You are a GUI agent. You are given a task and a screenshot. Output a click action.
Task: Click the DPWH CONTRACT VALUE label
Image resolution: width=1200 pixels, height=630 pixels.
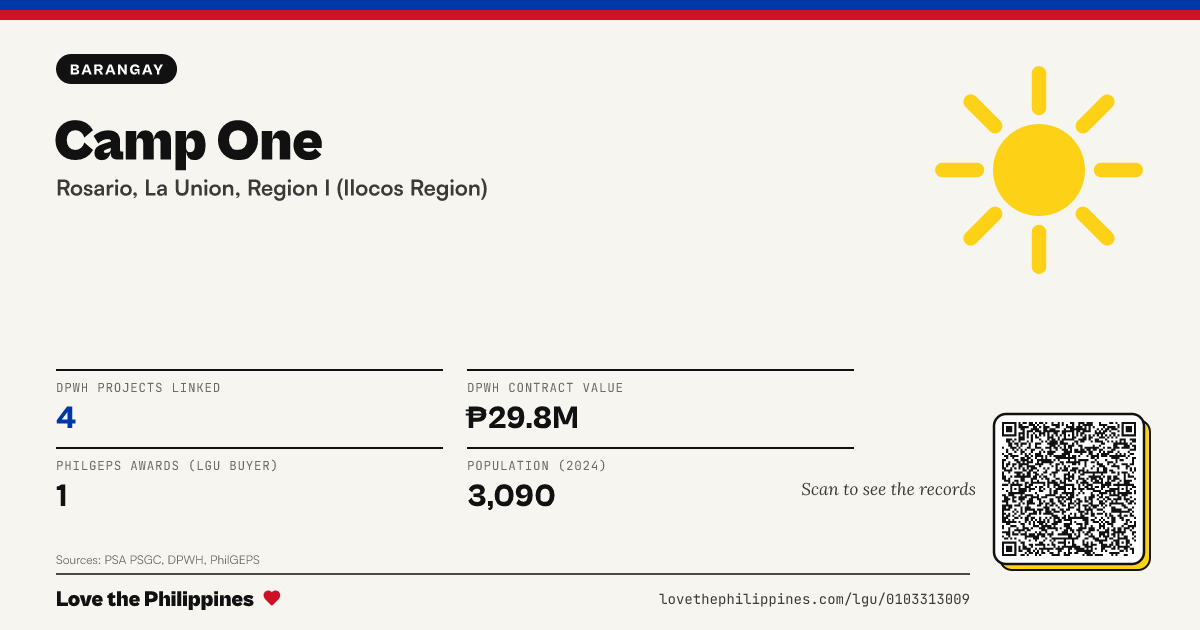(545, 388)
